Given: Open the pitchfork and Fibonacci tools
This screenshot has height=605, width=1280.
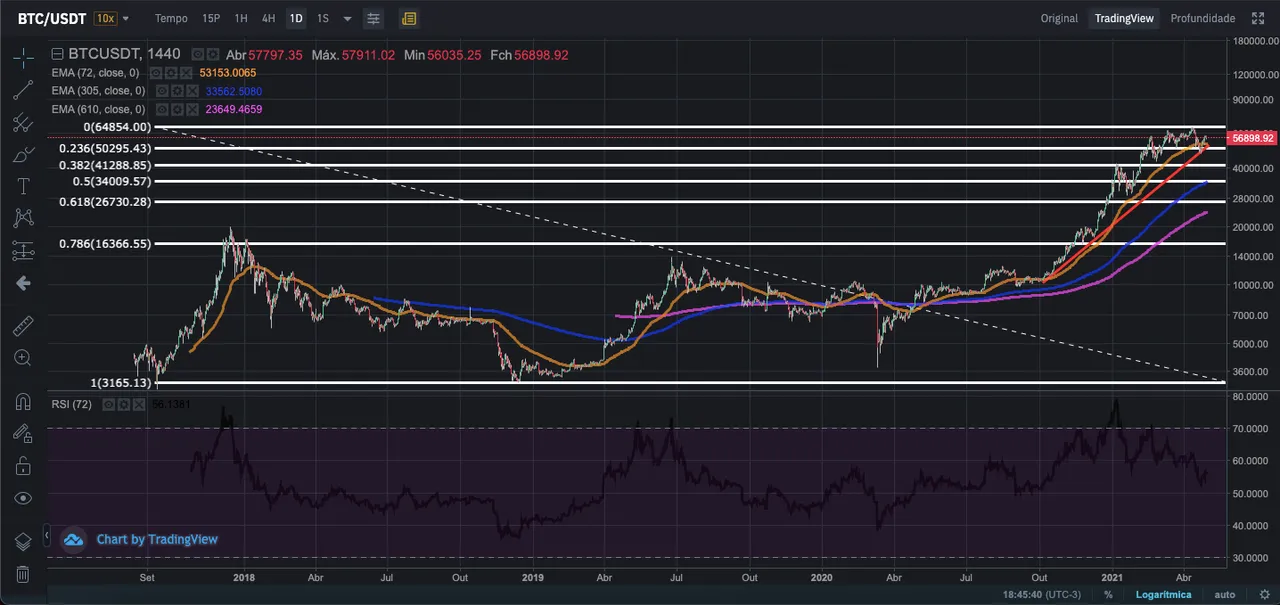Looking at the screenshot, I should 23,123.
